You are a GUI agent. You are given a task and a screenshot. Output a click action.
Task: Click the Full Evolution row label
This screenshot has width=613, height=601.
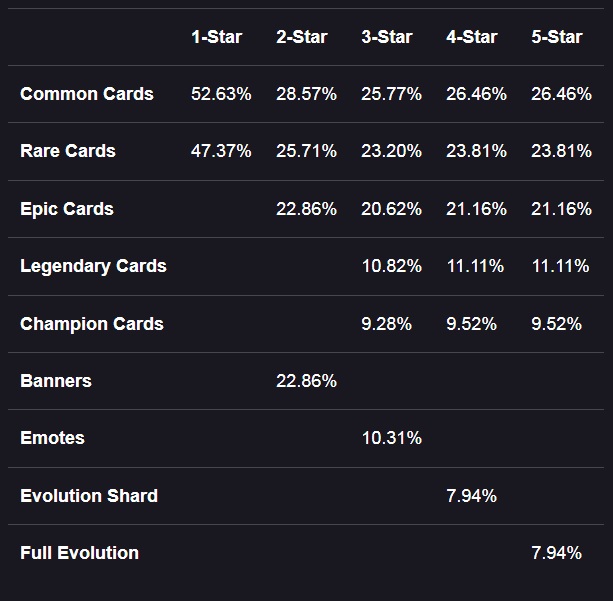pos(79,553)
